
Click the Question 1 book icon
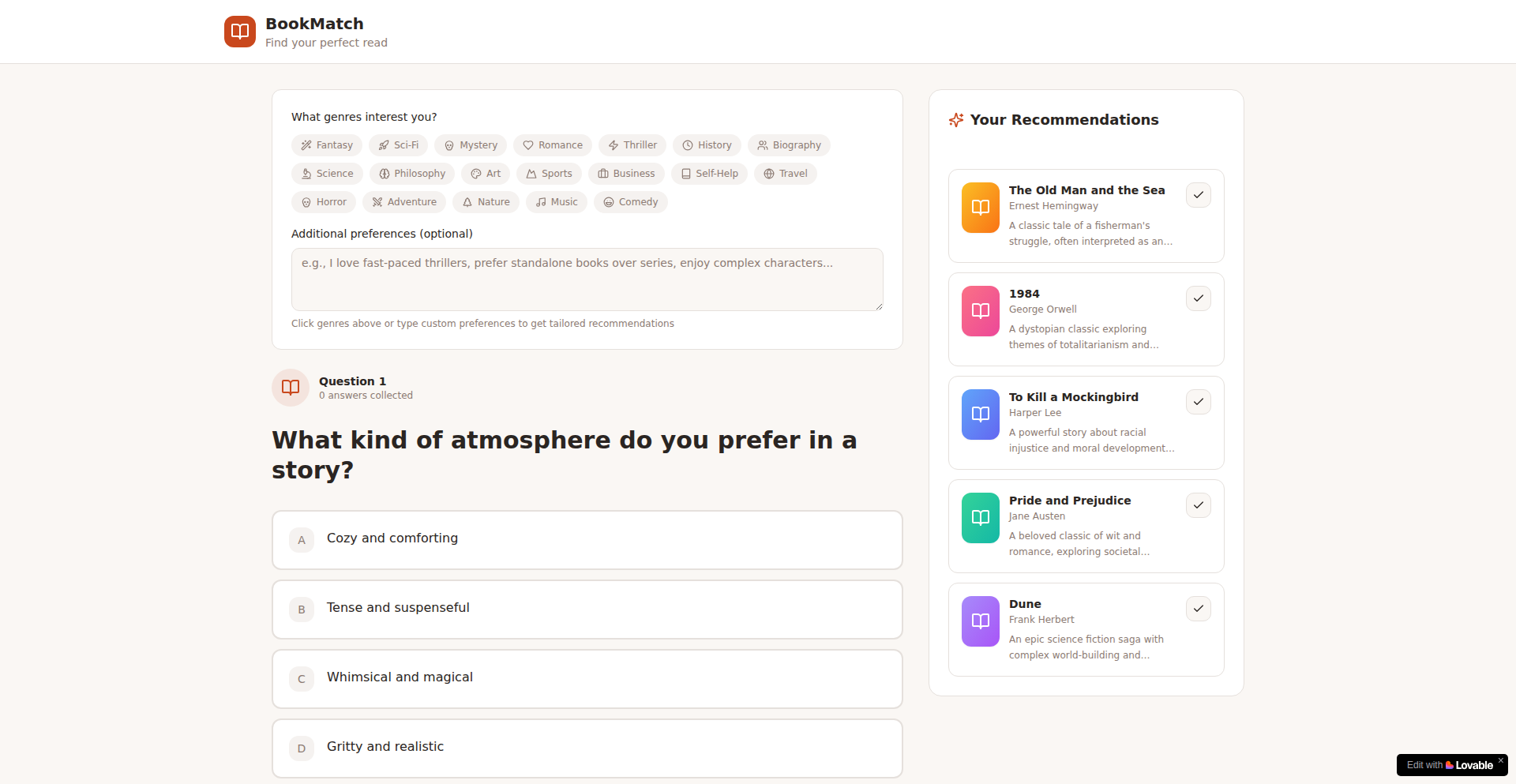[x=291, y=388]
